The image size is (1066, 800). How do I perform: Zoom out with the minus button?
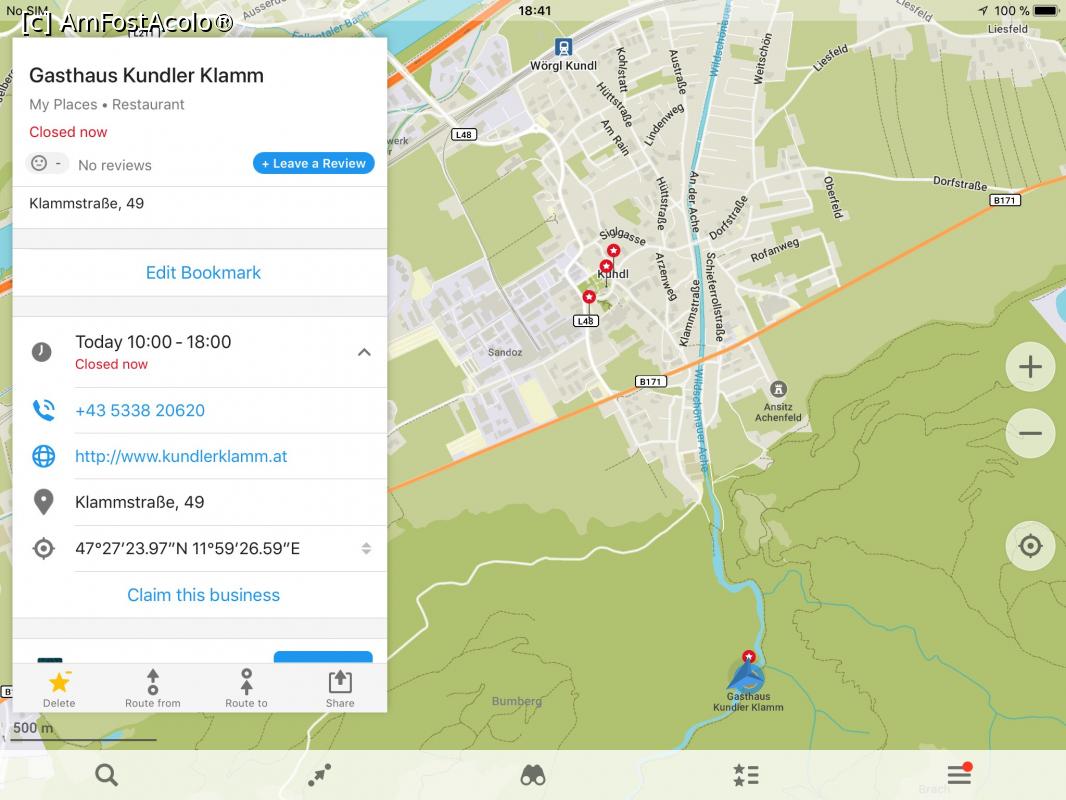pyautogui.click(x=1030, y=434)
